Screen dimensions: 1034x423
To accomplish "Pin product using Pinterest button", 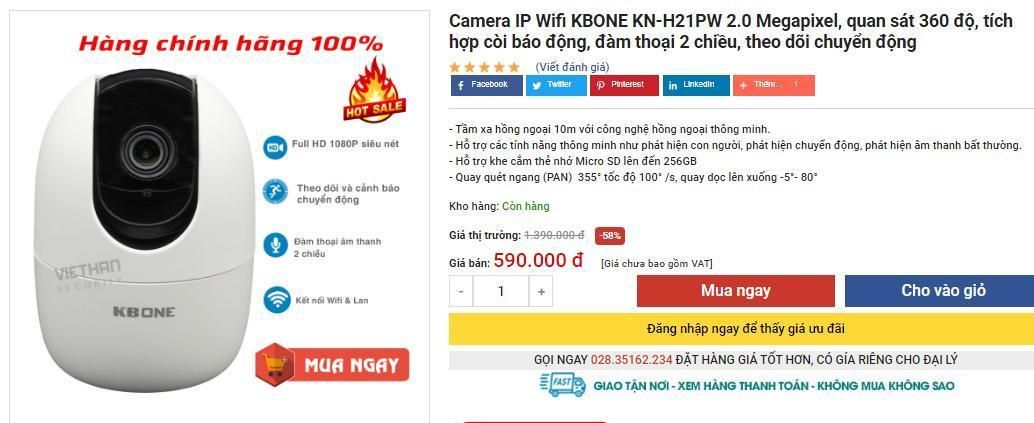I will [x=624, y=85].
